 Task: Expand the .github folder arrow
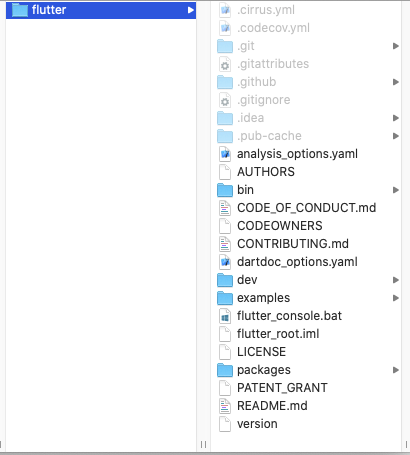point(396,82)
